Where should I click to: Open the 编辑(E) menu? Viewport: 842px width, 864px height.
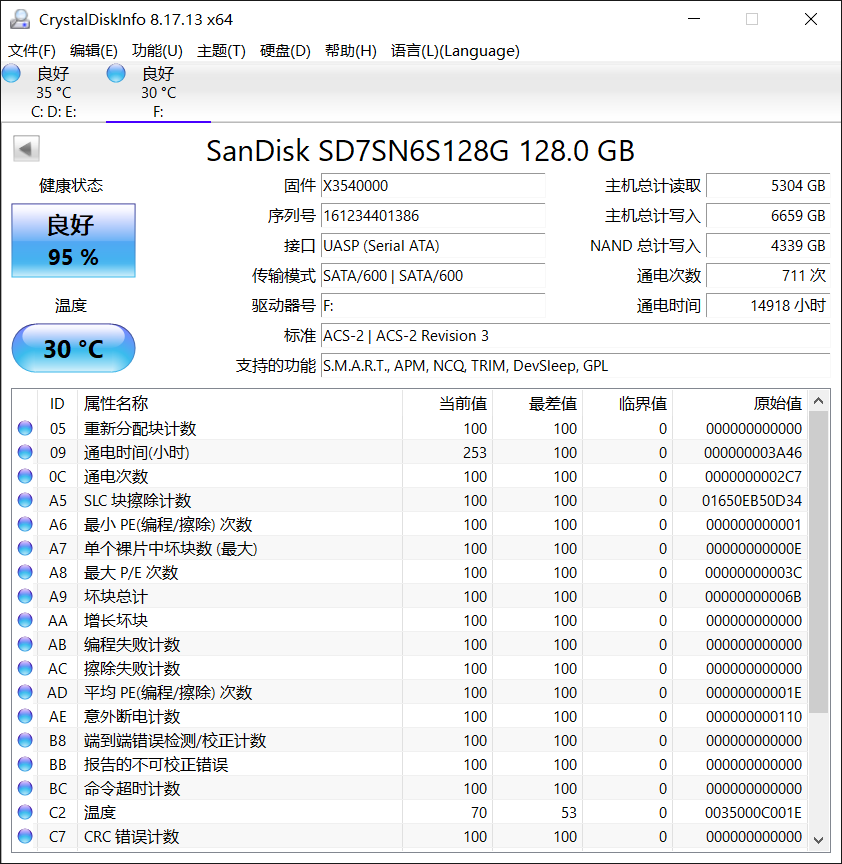(94, 51)
